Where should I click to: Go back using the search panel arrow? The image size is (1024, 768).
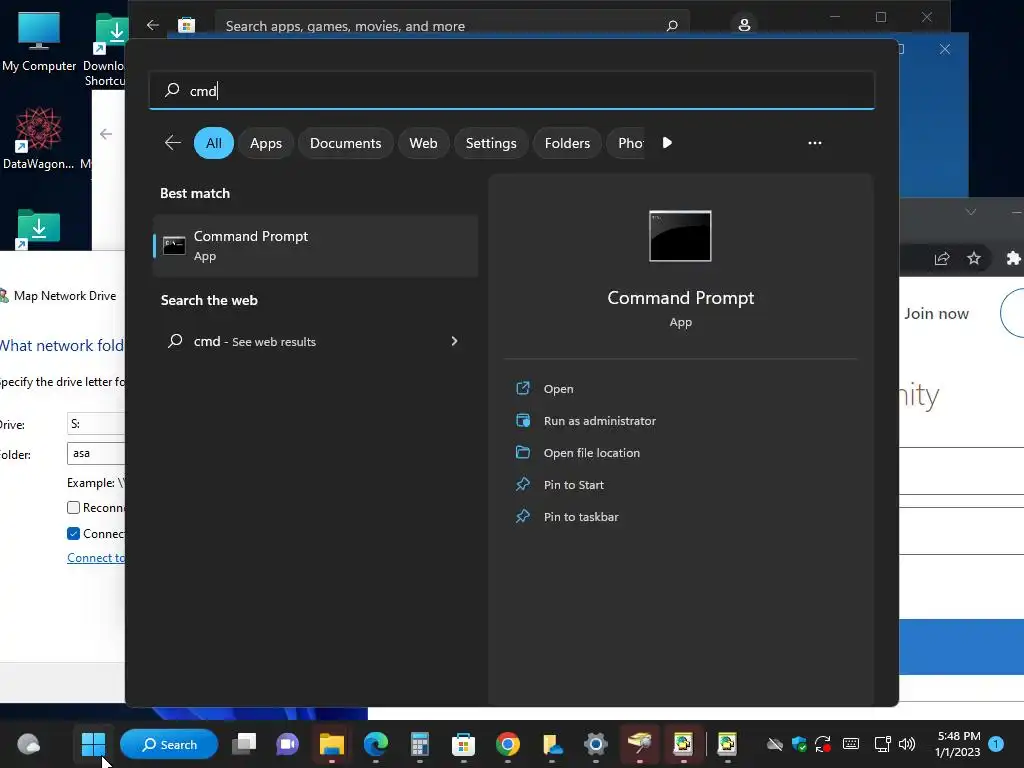tap(172, 143)
